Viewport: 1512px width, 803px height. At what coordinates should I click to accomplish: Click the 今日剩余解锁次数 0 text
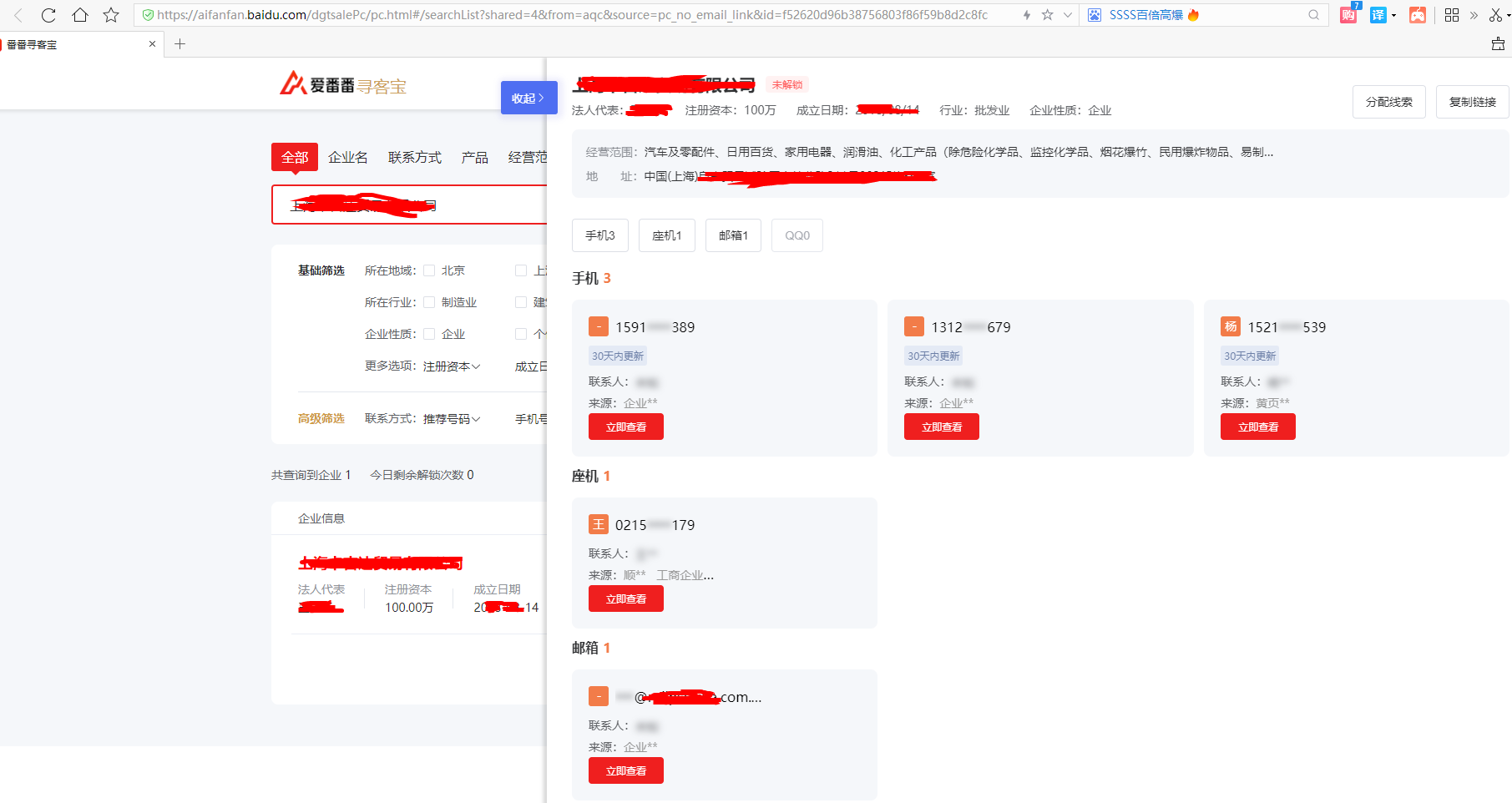(x=422, y=475)
